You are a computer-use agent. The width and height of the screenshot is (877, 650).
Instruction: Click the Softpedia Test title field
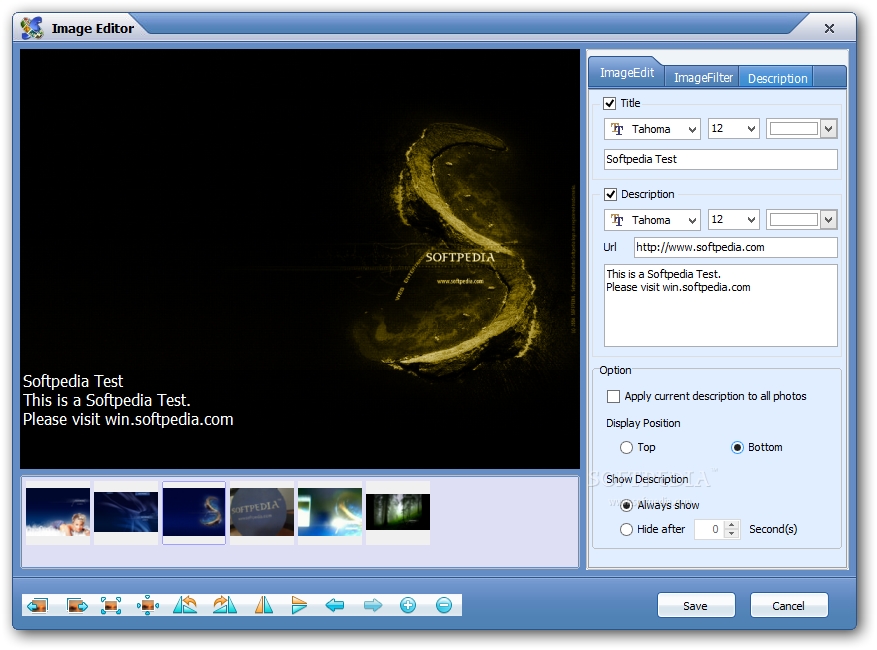click(720, 159)
